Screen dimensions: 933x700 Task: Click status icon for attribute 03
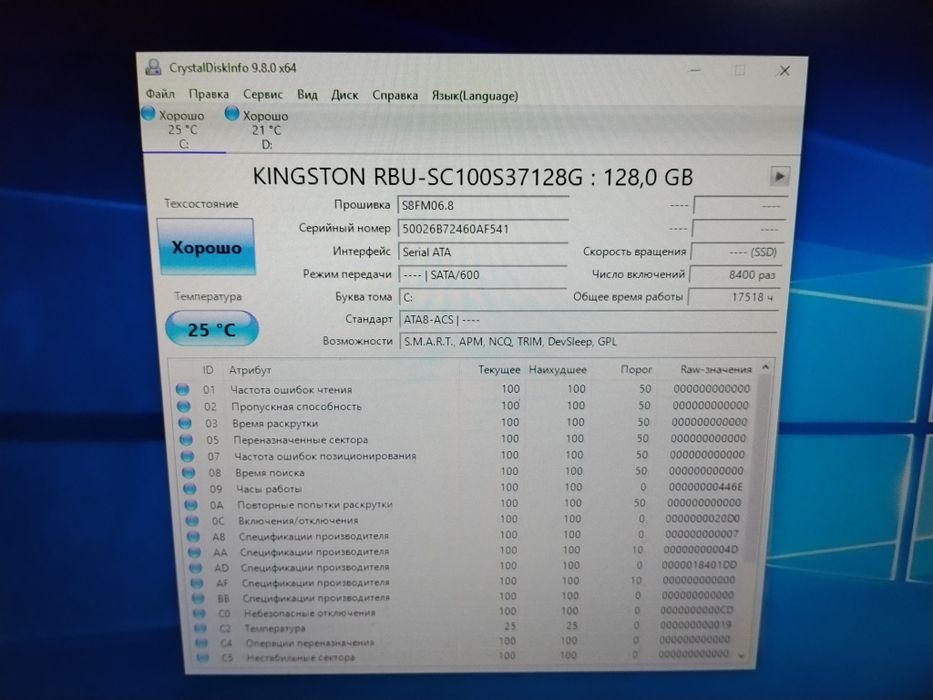(184, 423)
